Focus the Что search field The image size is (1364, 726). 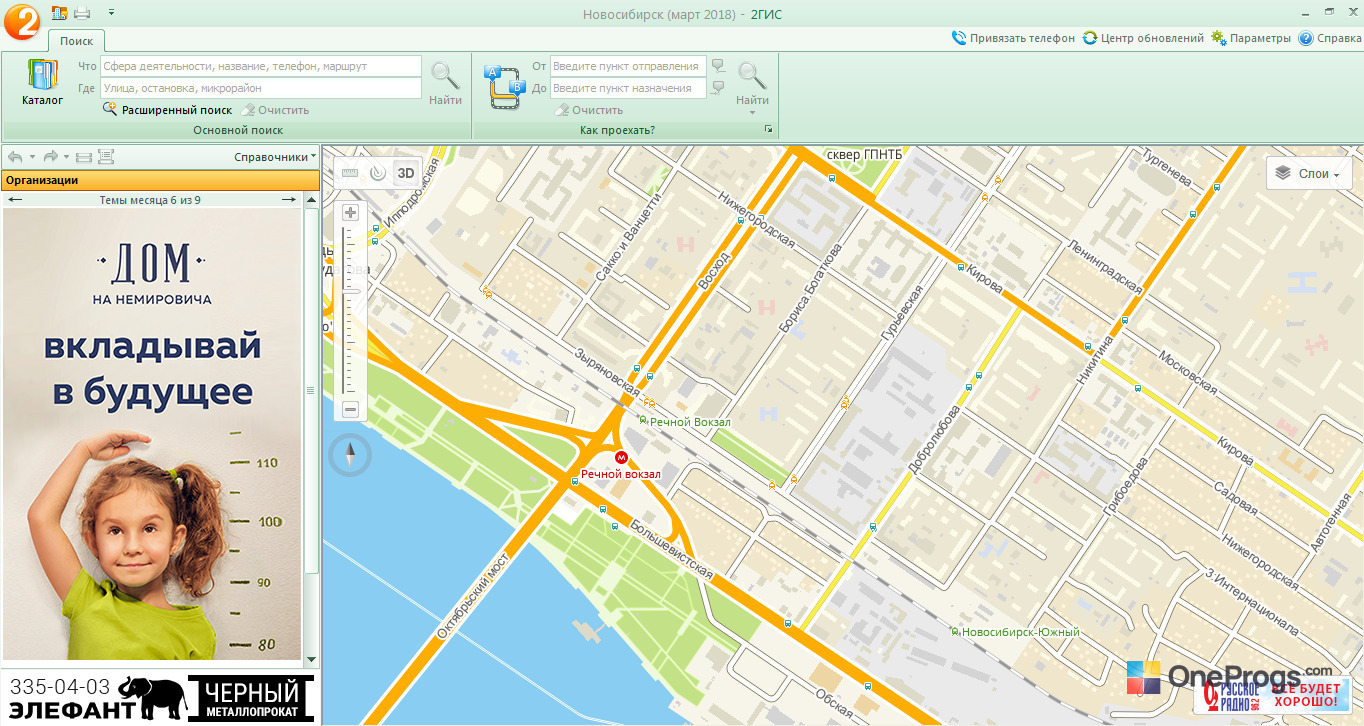point(261,66)
